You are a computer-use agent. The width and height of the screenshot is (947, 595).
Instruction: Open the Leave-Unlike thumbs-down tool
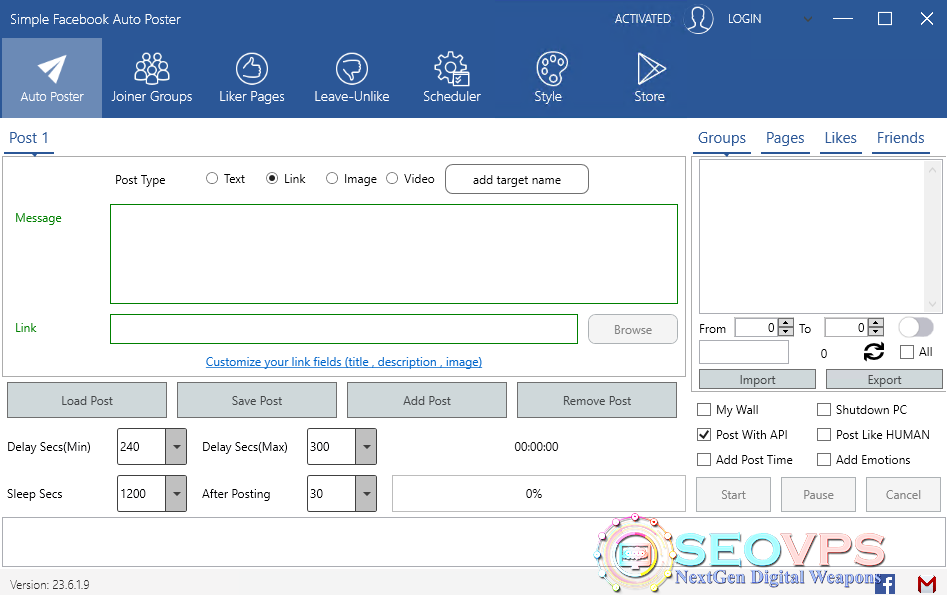click(352, 78)
